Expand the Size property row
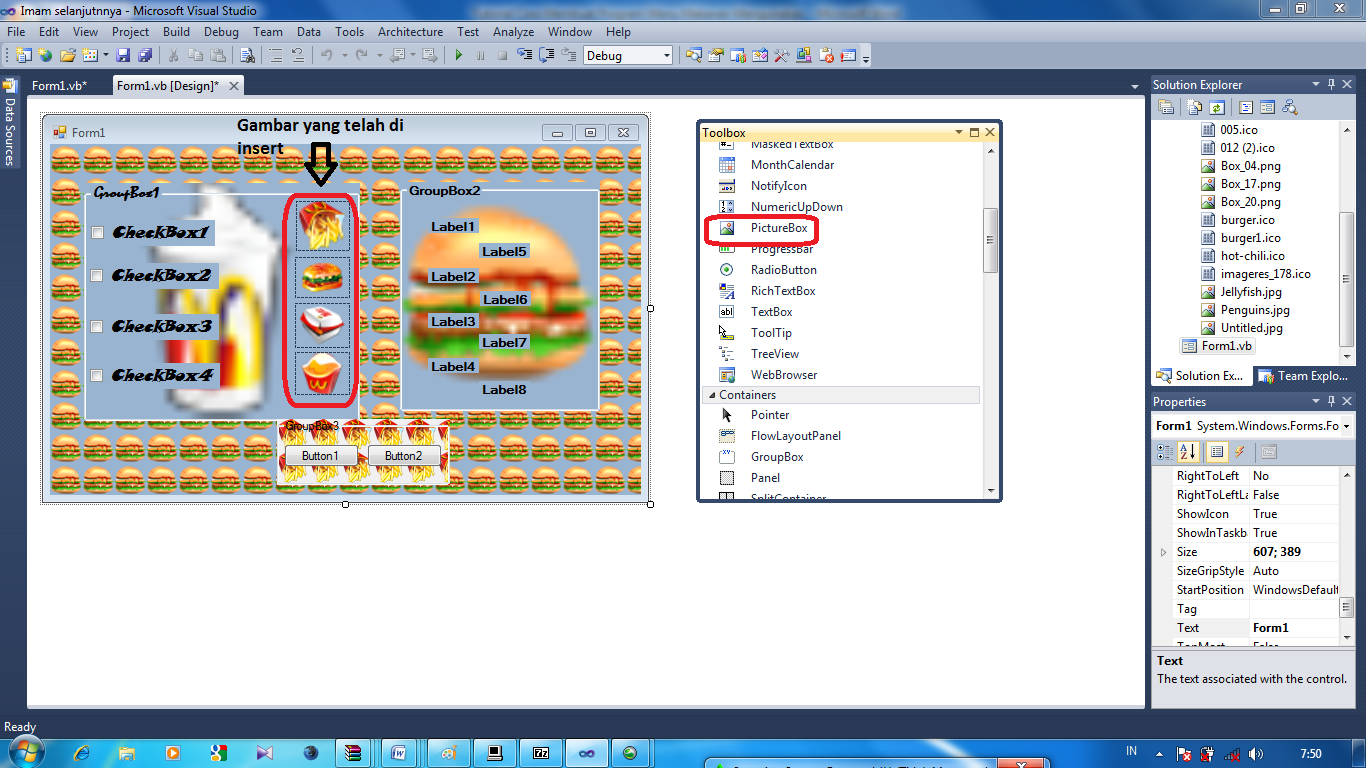This screenshot has width=1366, height=768. click(x=1163, y=552)
